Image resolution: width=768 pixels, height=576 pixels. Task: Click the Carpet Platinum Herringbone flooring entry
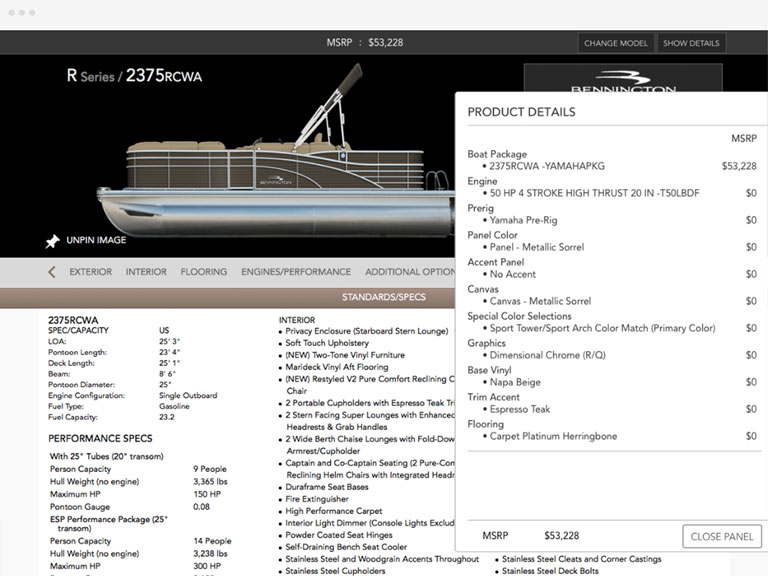[x=553, y=436]
